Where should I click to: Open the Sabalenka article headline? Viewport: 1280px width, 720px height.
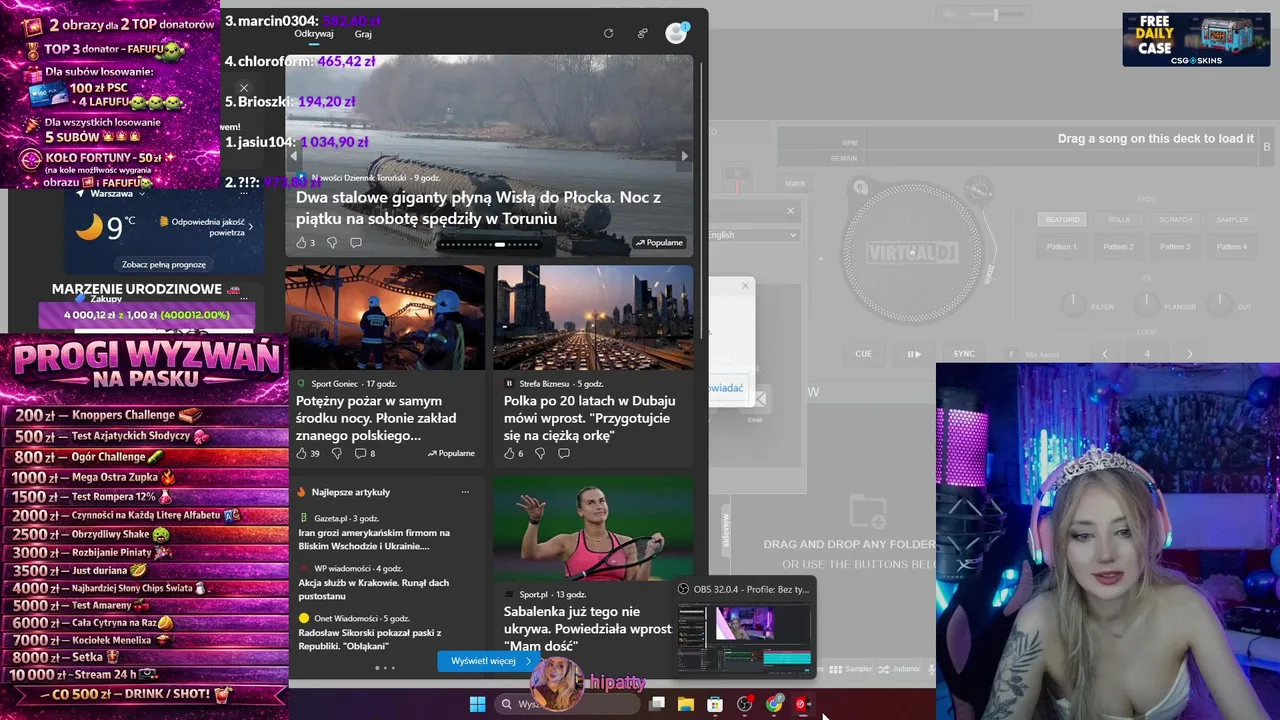[588, 629]
